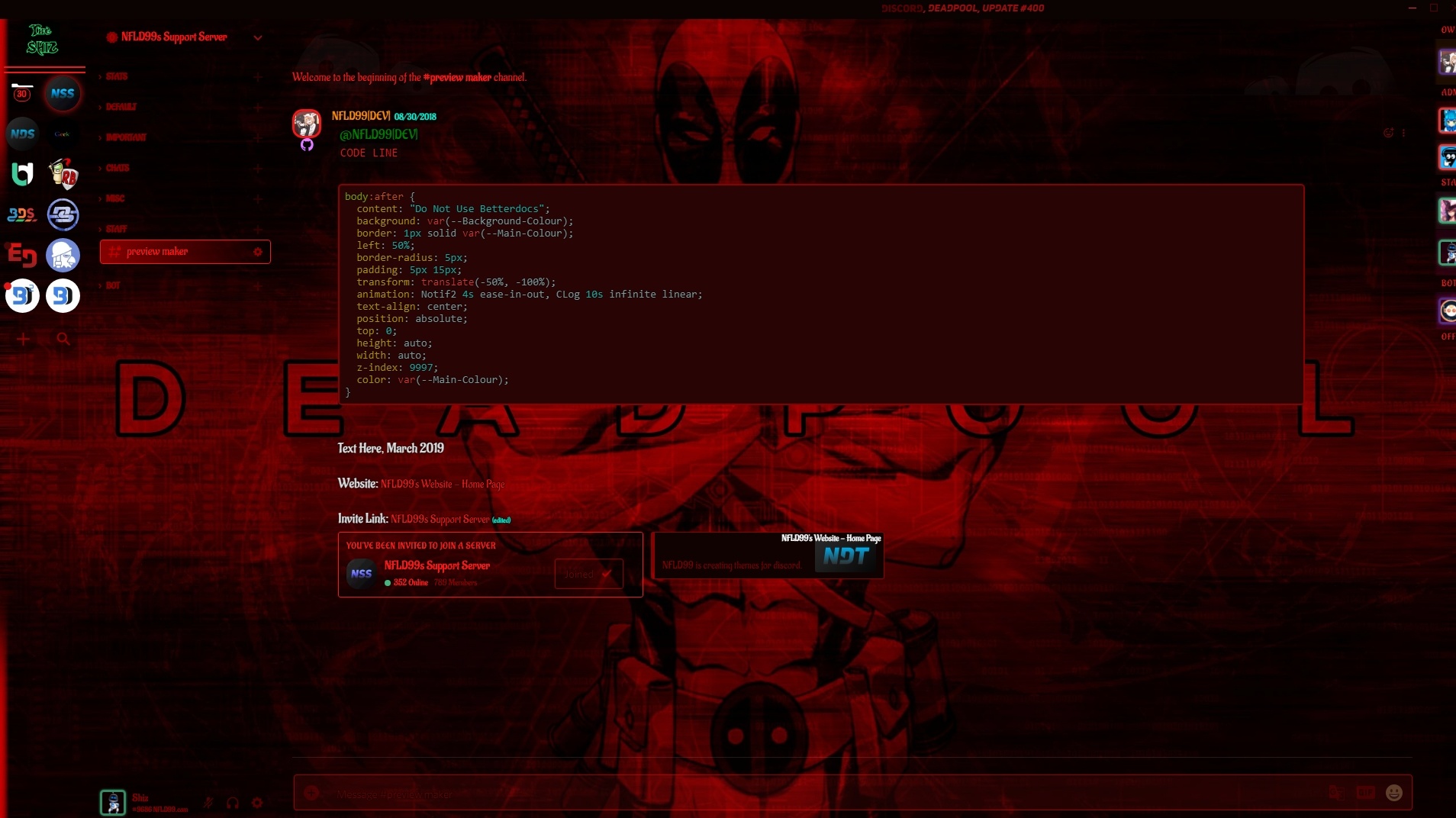
Task: Click the @NFLD99|DEV mention
Action: point(378,134)
